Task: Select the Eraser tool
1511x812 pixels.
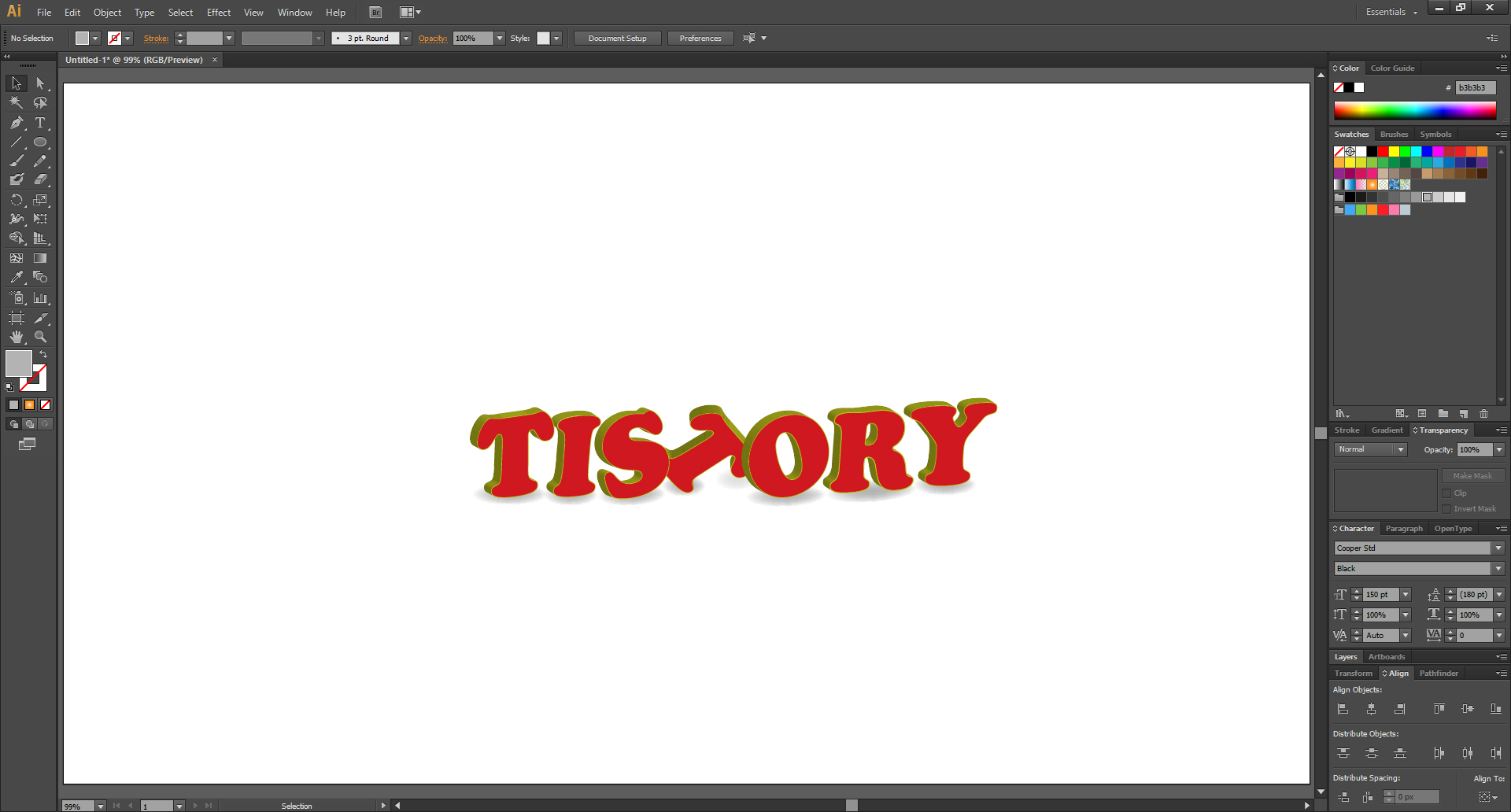Action: [x=40, y=180]
